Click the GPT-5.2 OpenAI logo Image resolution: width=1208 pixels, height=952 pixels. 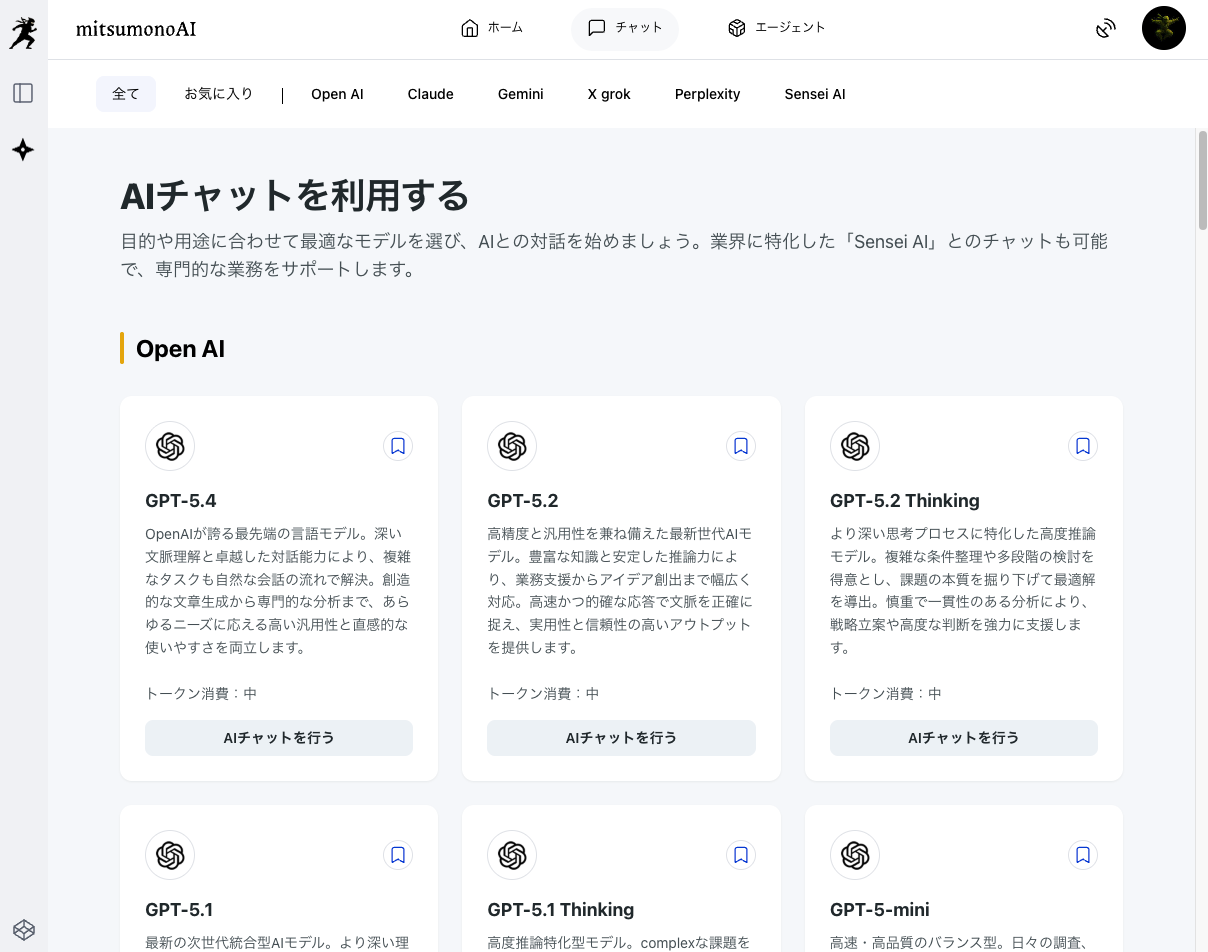[512, 446]
